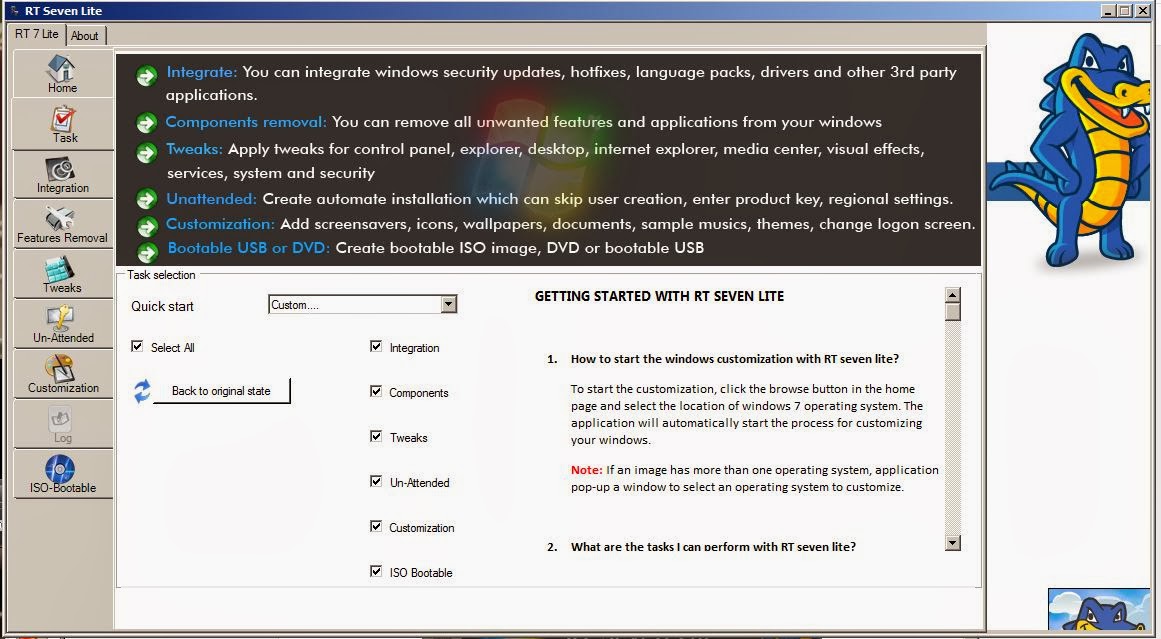The height and width of the screenshot is (639, 1161).
Task: Open the Tweaks sidebar icon
Action: click(x=62, y=275)
